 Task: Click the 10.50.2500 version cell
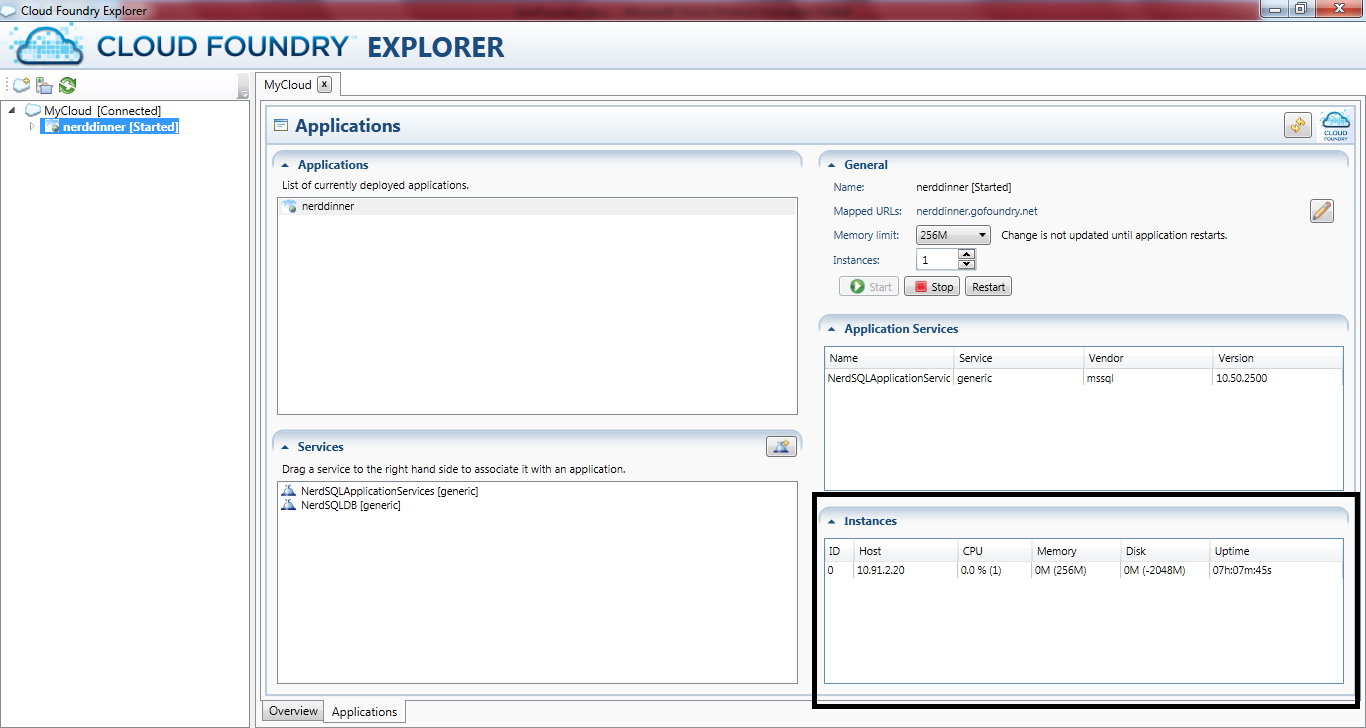coord(1242,379)
